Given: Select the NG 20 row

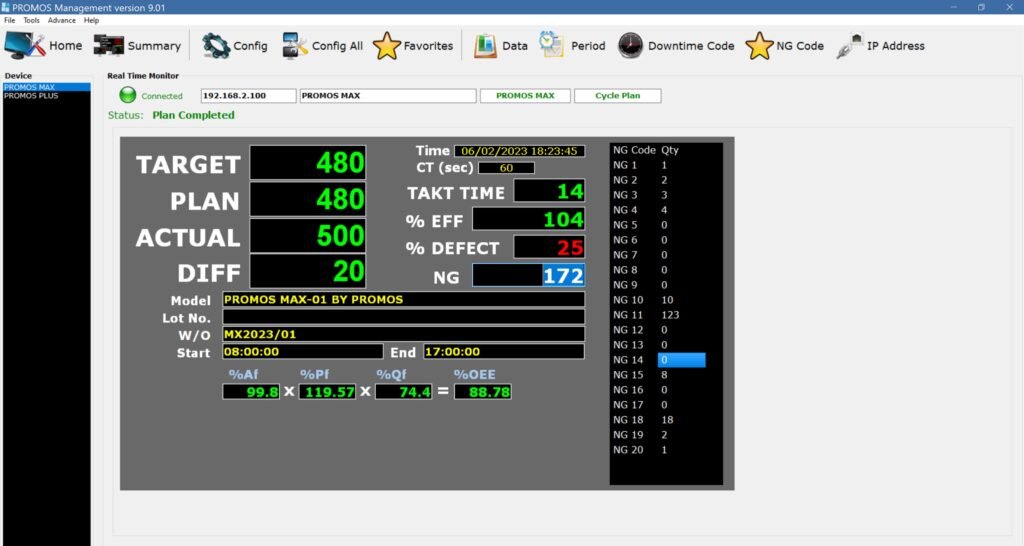Looking at the screenshot, I should coord(660,450).
